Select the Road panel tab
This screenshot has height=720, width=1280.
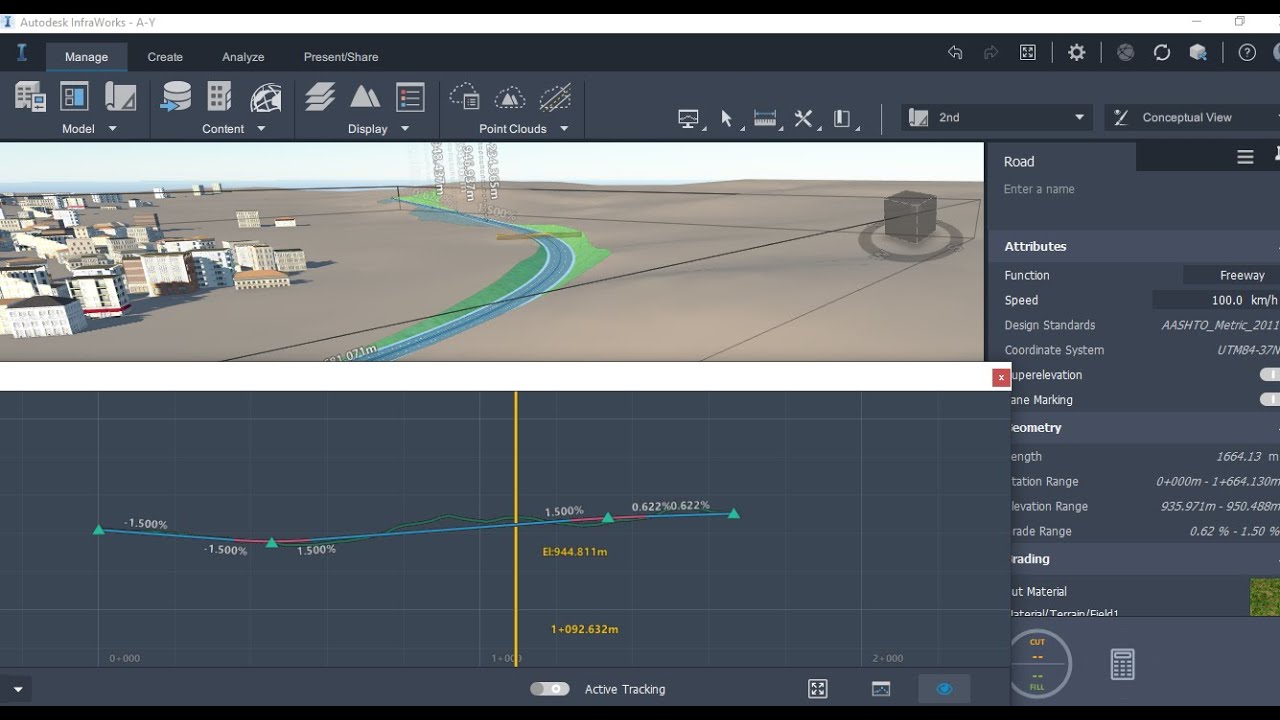[x=1062, y=157]
